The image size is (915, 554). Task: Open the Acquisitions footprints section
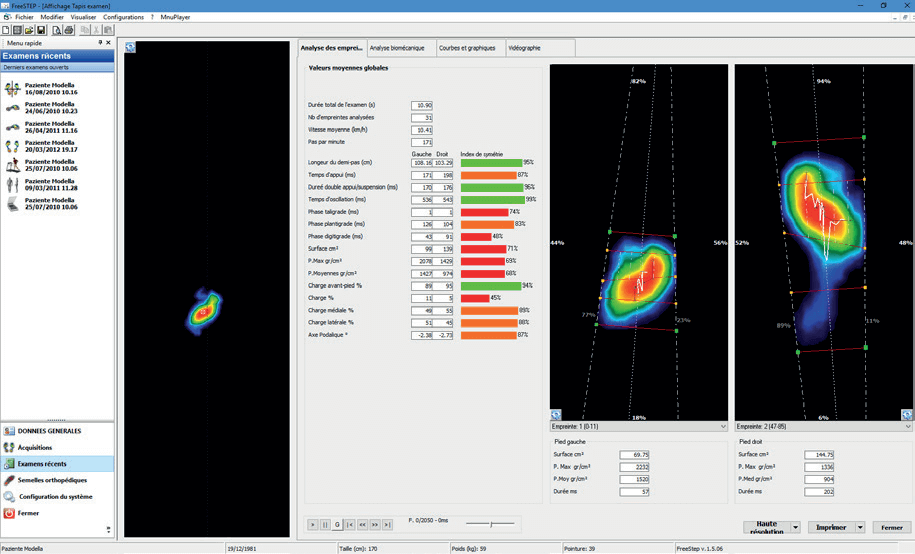[x=38, y=447]
